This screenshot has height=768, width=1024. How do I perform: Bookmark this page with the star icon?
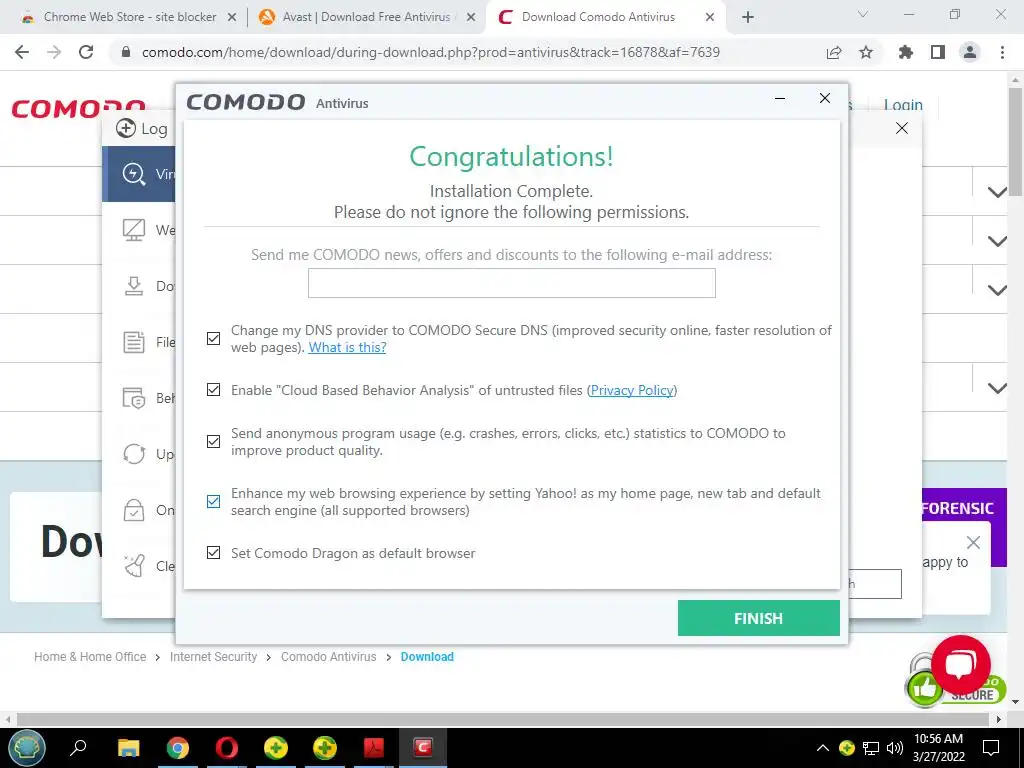point(866,52)
